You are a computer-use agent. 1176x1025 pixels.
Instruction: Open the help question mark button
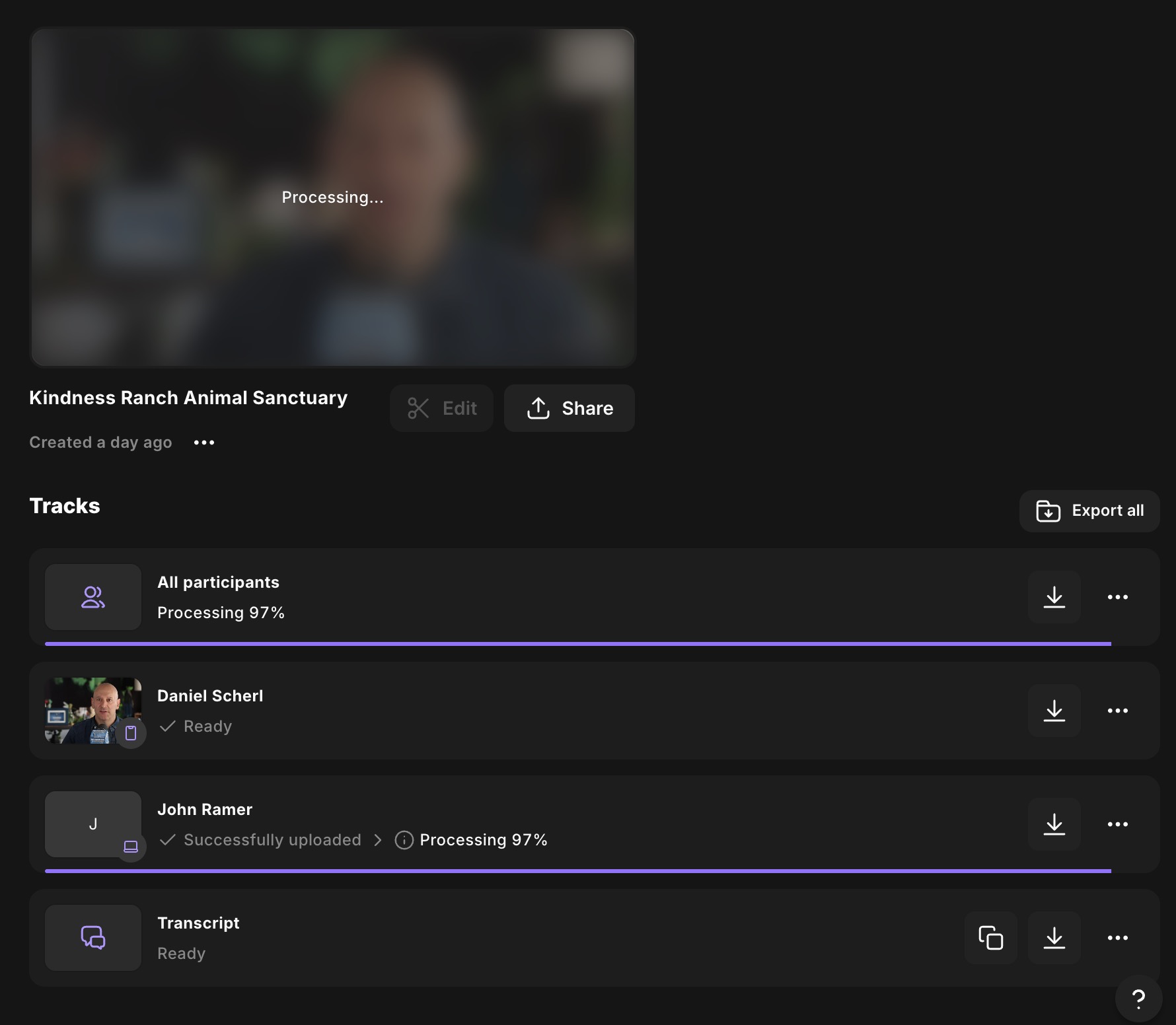point(1138,999)
